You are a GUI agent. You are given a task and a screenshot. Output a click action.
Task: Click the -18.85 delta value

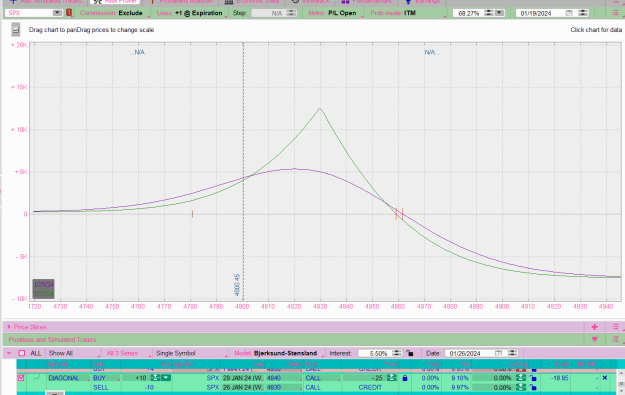[x=560, y=378]
